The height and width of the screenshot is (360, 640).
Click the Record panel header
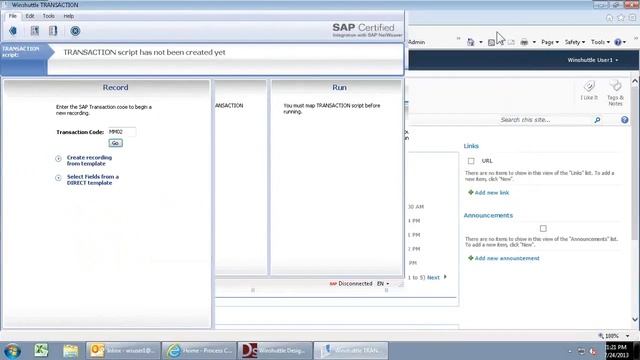115,87
